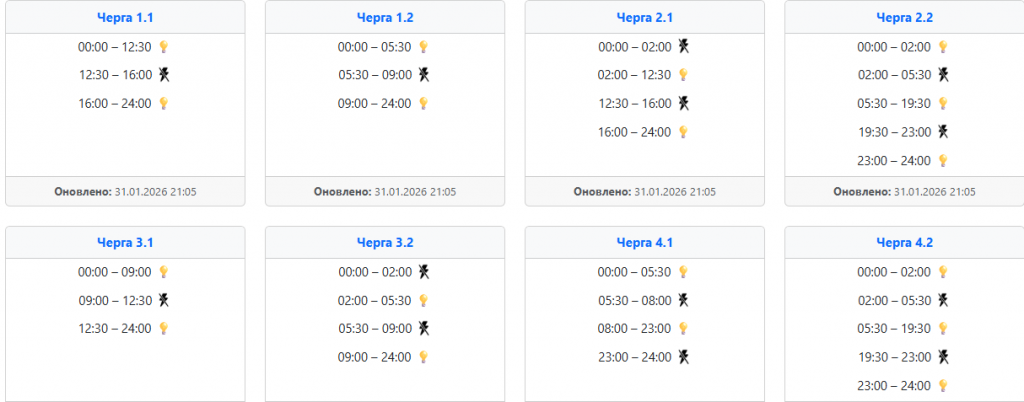This screenshot has width=1024, height=402.
Task: Select the Черга 2.1 queue title
Action: tap(645, 17)
